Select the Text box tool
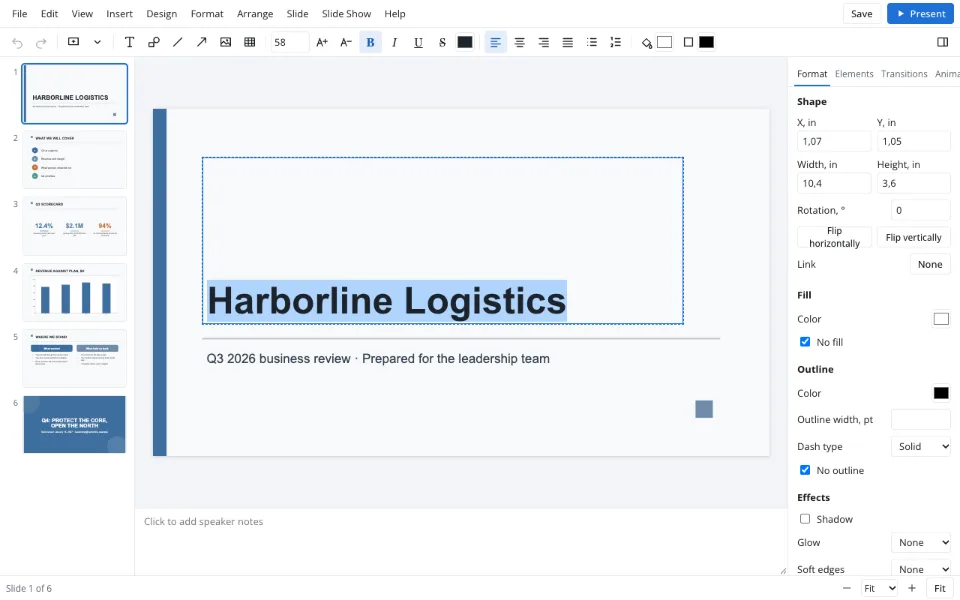960x600 pixels. click(129, 42)
